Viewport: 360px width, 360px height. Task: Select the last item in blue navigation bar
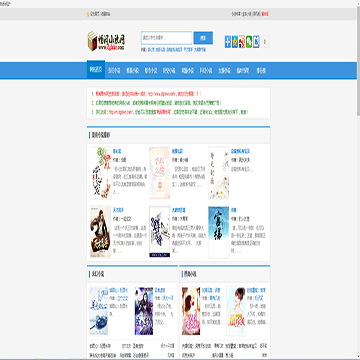[261, 70]
